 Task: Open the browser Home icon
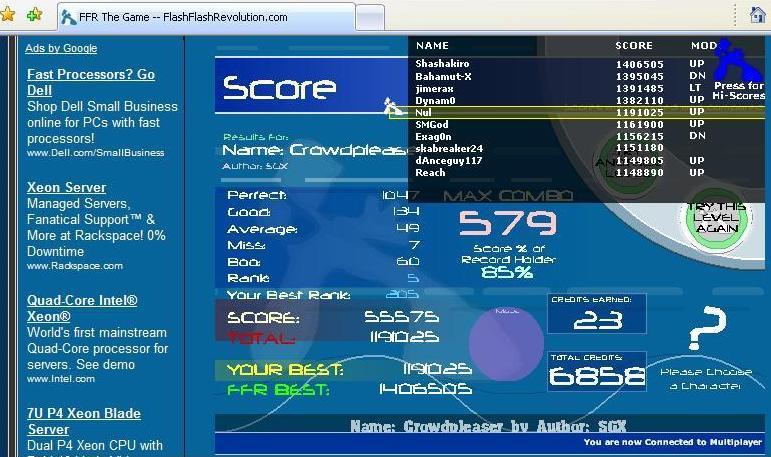pos(758,14)
